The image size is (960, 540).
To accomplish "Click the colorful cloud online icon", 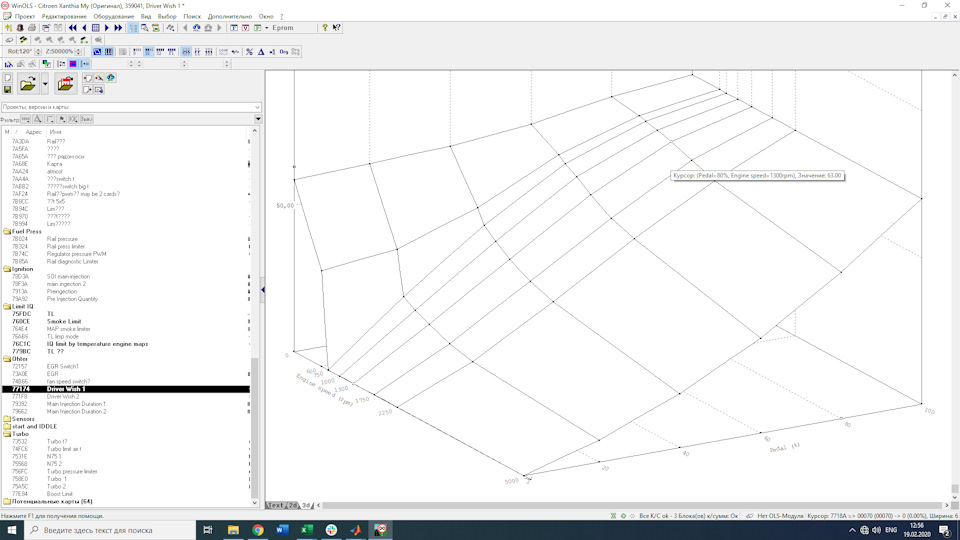I will tap(111, 78).
